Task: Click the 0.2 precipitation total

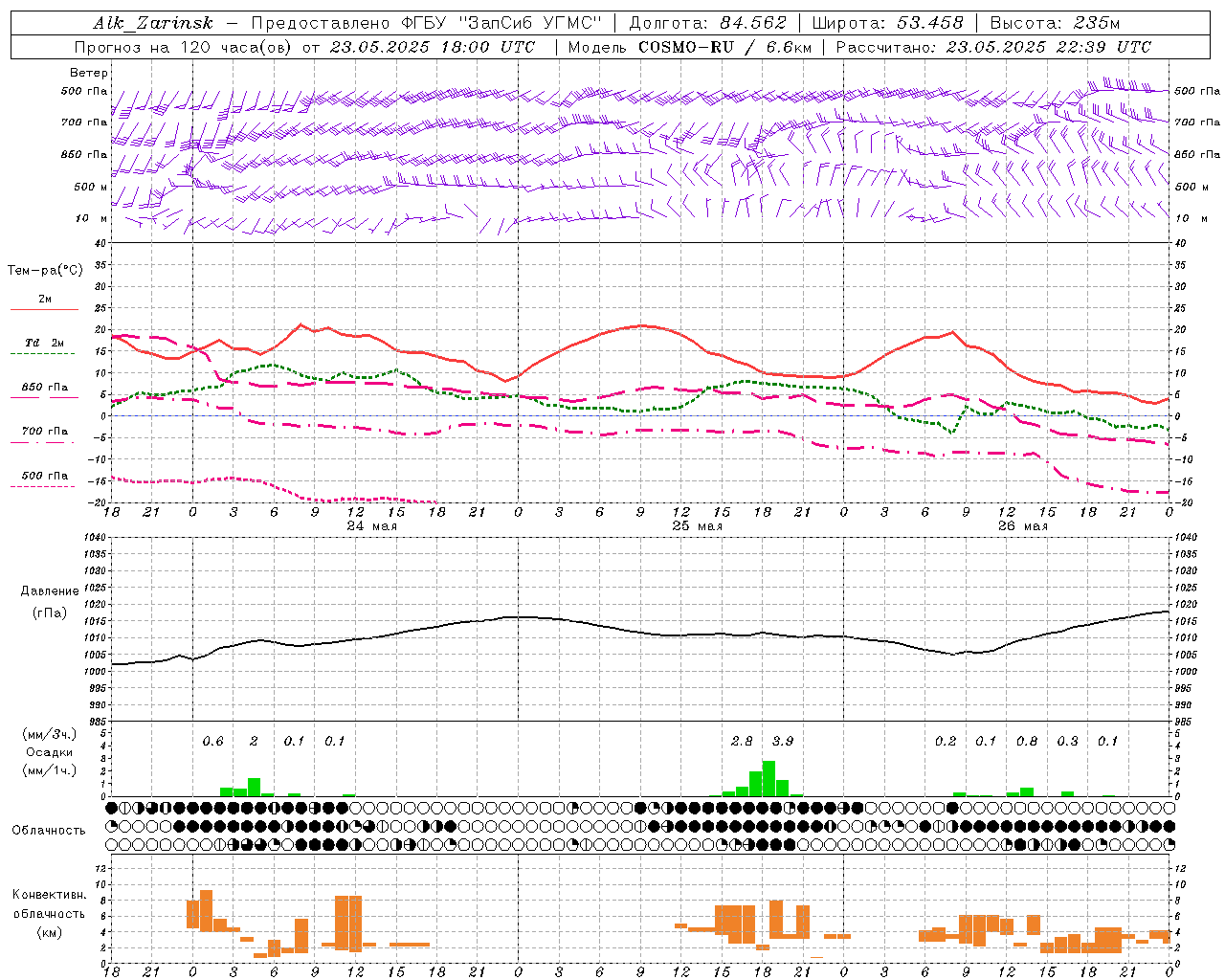Action: 946,742
